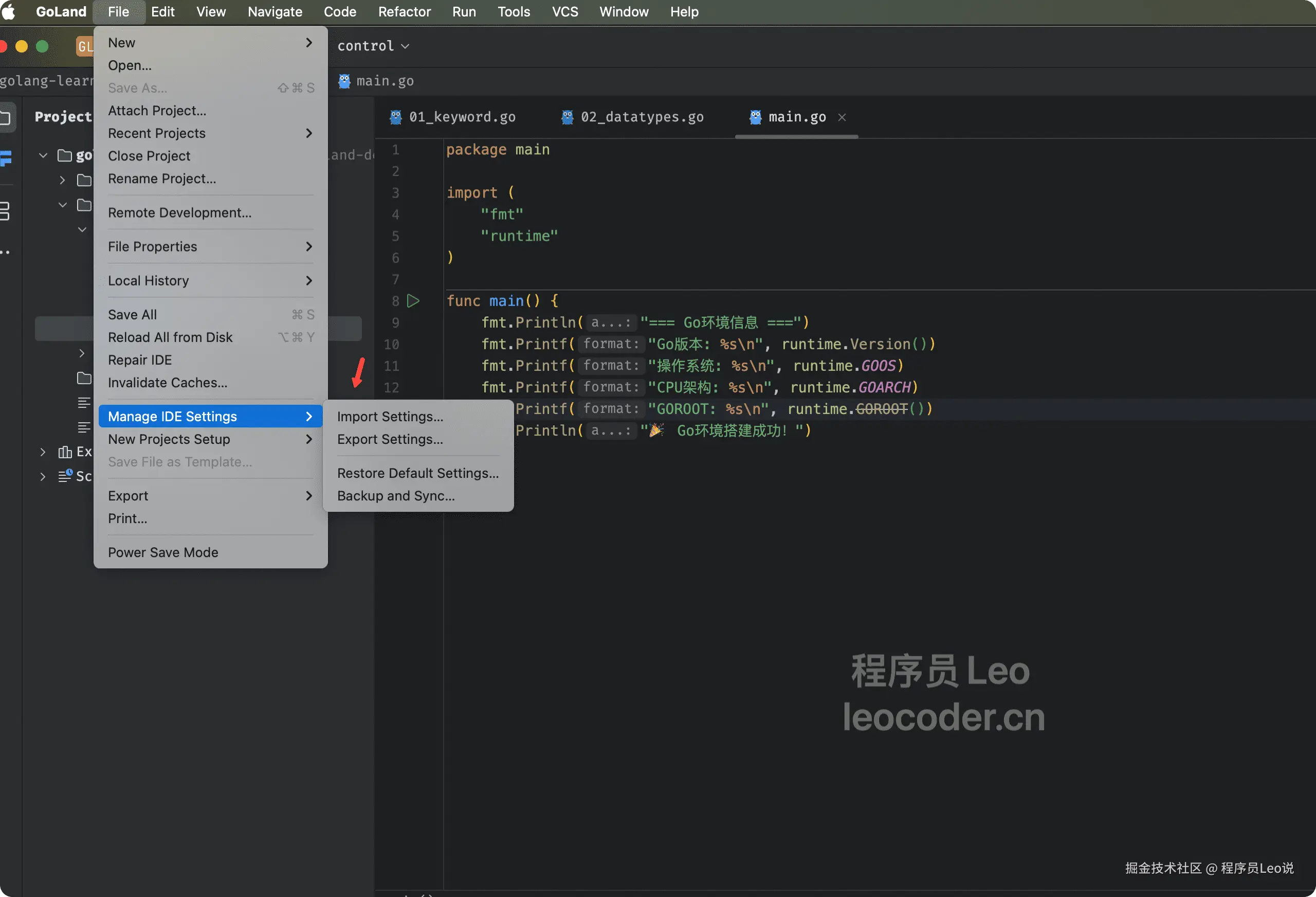Expand the External Libraries tree node
The width and height of the screenshot is (1316, 897).
pos(43,452)
